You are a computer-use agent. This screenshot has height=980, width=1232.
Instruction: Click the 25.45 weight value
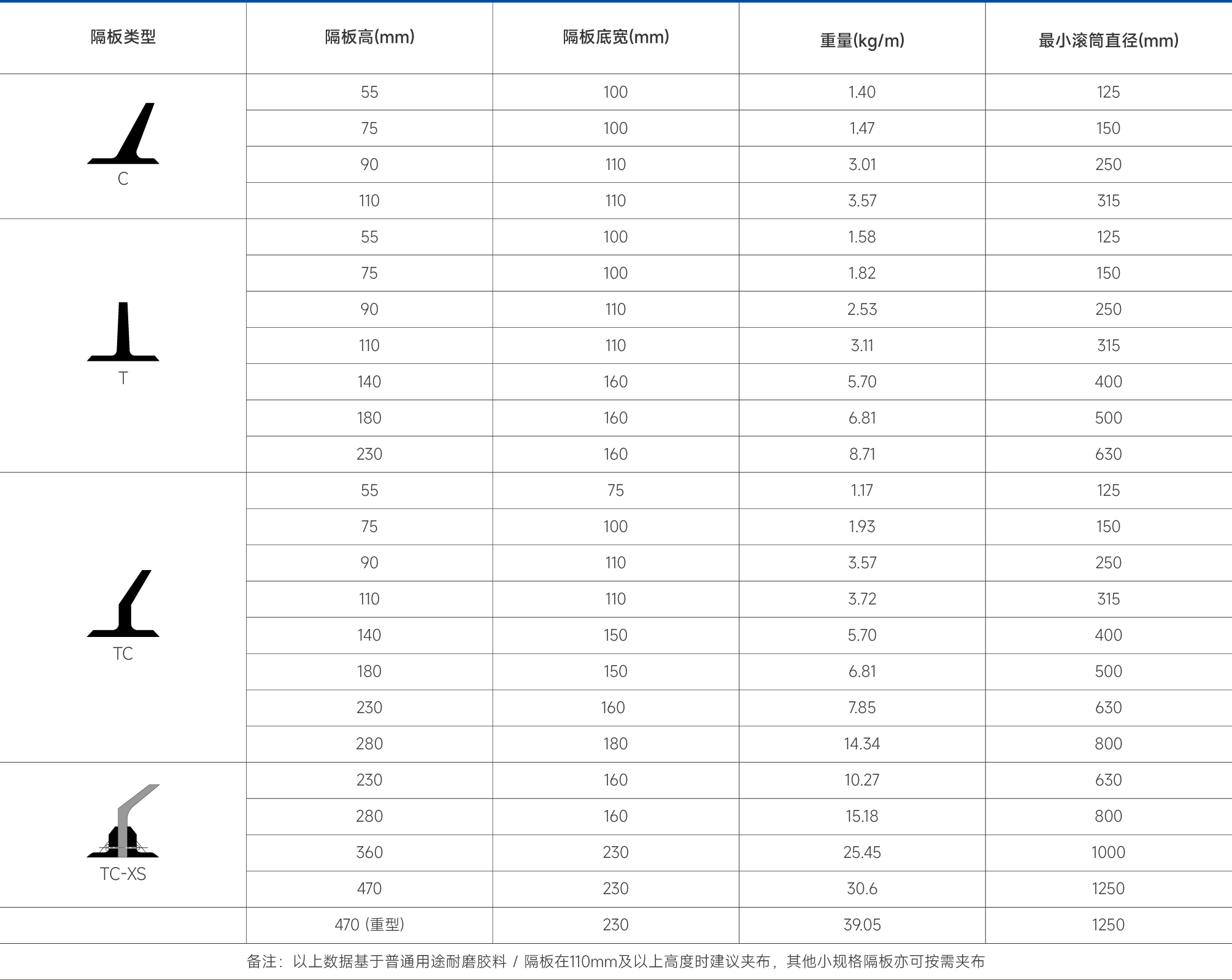[862, 852]
